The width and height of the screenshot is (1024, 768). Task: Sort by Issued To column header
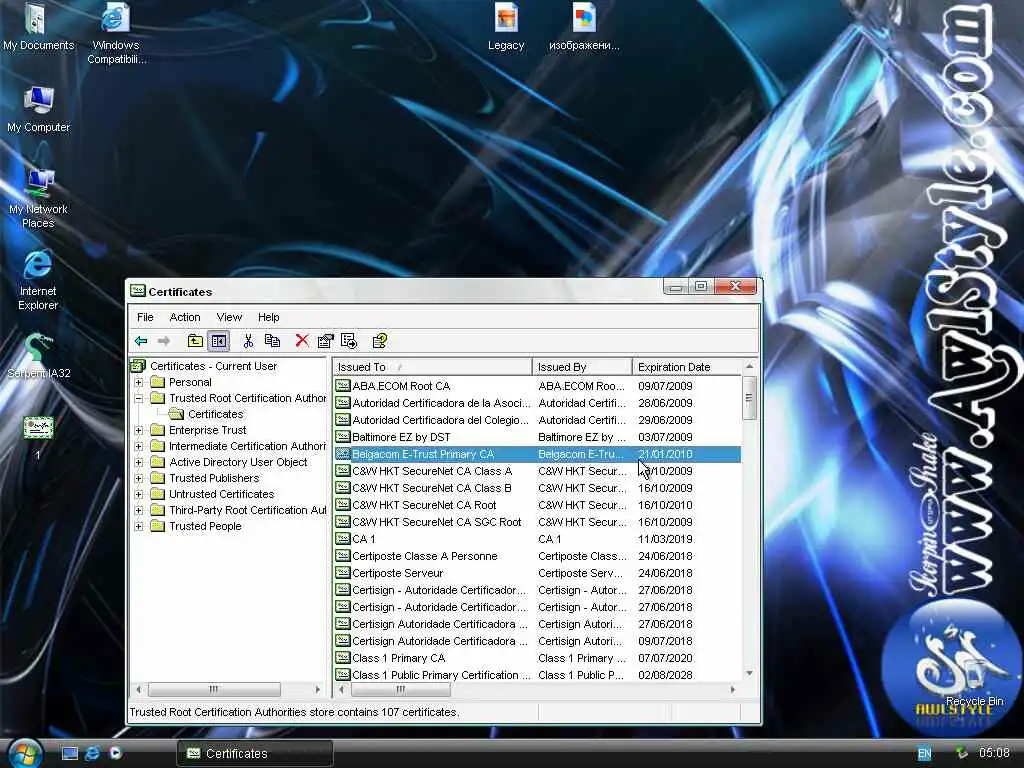(x=432, y=367)
